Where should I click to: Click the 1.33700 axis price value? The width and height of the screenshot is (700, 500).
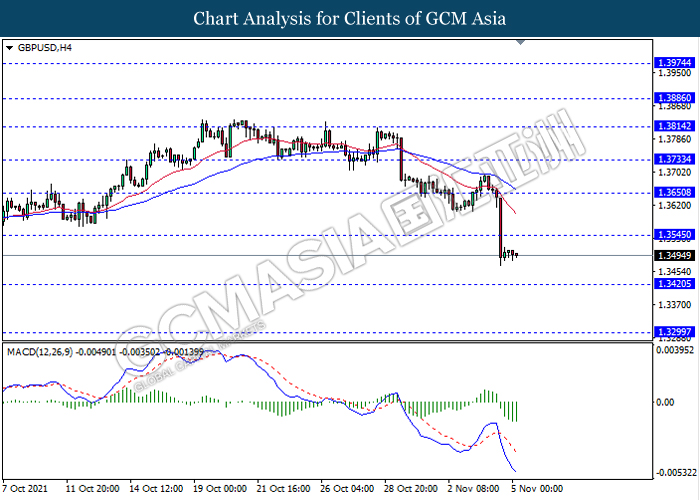click(x=675, y=304)
